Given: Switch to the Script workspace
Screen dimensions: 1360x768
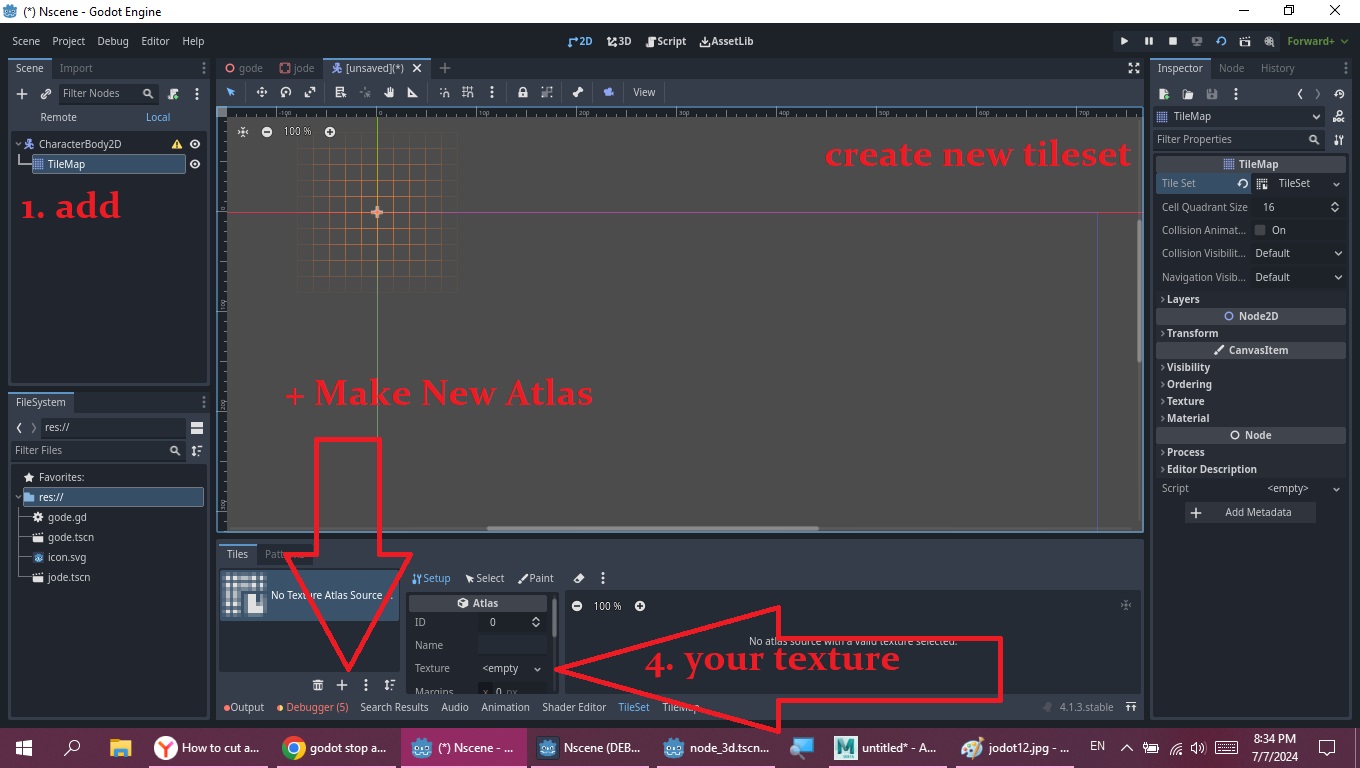Looking at the screenshot, I should (x=665, y=41).
